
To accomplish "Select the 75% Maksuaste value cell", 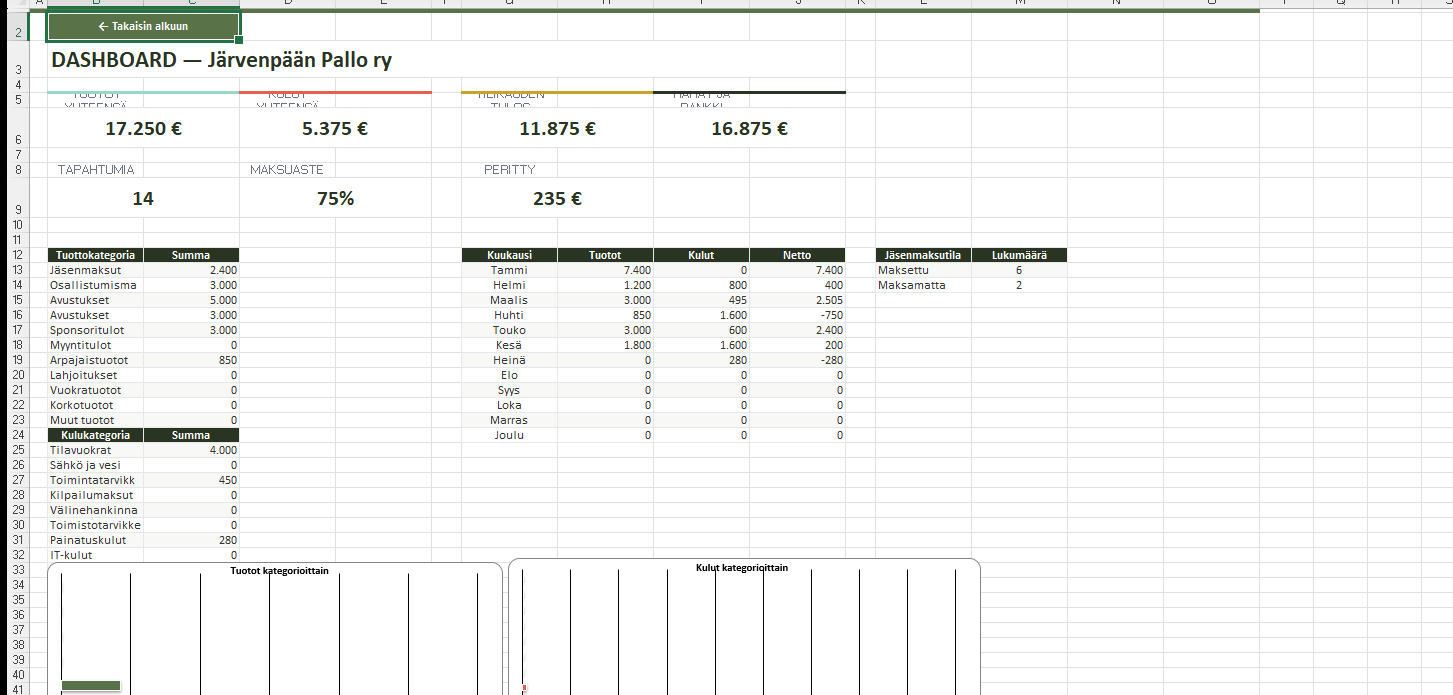I will coord(335,199).
